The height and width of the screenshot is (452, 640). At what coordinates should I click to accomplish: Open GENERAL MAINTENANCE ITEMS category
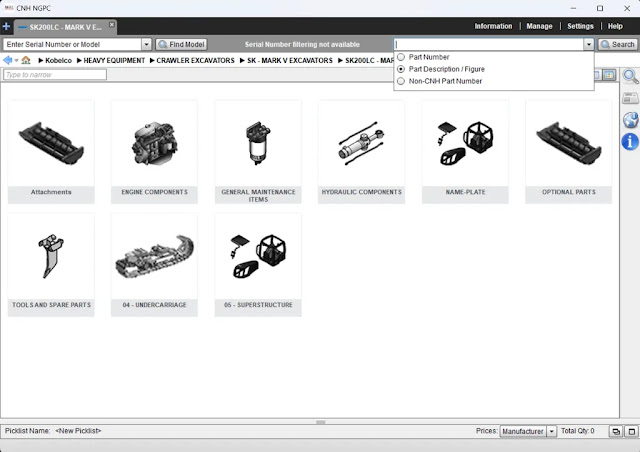(x=258, y=152)
